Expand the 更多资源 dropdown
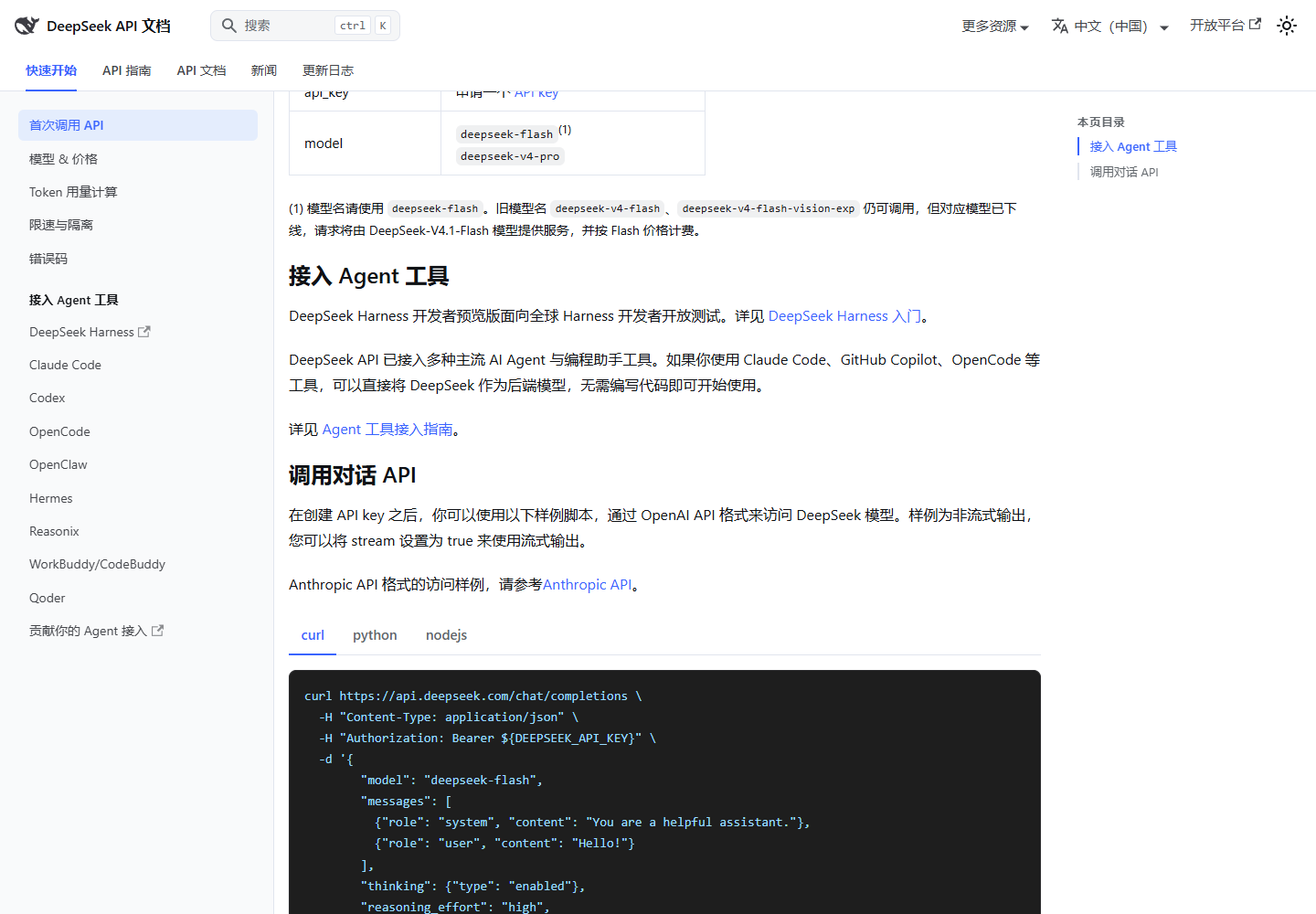This screenshot has width=1316, height=914. pos(995,26)
